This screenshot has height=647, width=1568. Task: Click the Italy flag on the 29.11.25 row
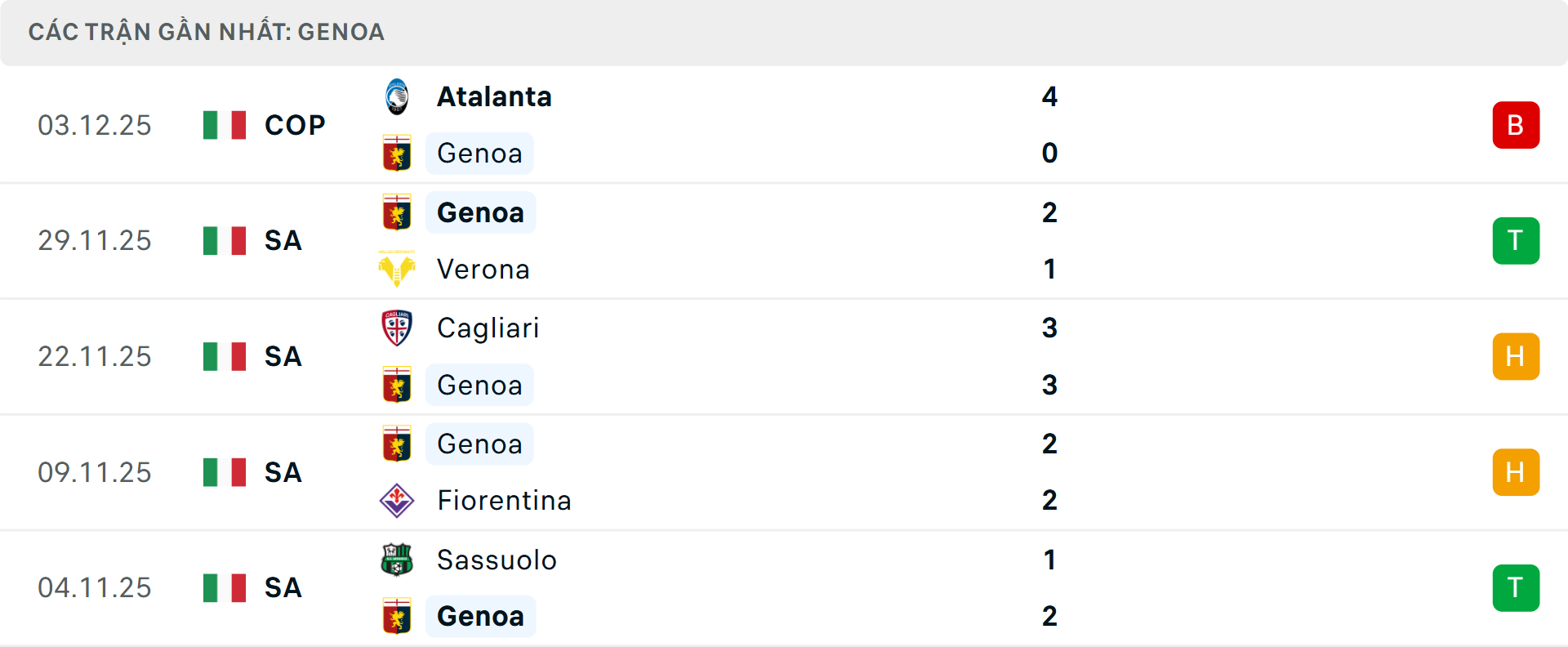(x=224, y=240)
